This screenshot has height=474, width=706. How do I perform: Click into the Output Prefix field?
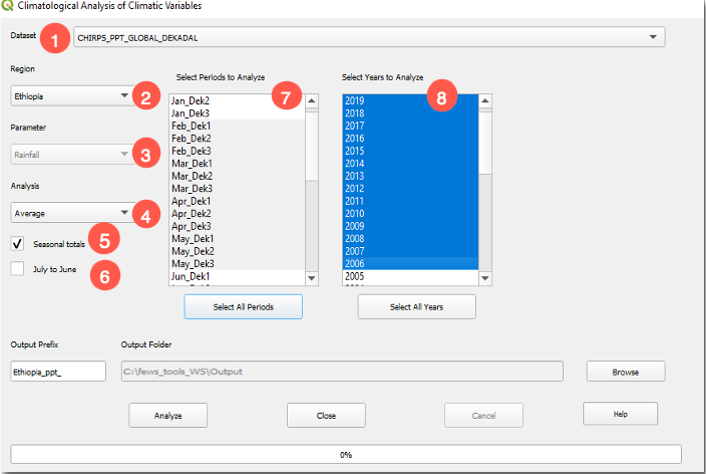tap(57, 372)
